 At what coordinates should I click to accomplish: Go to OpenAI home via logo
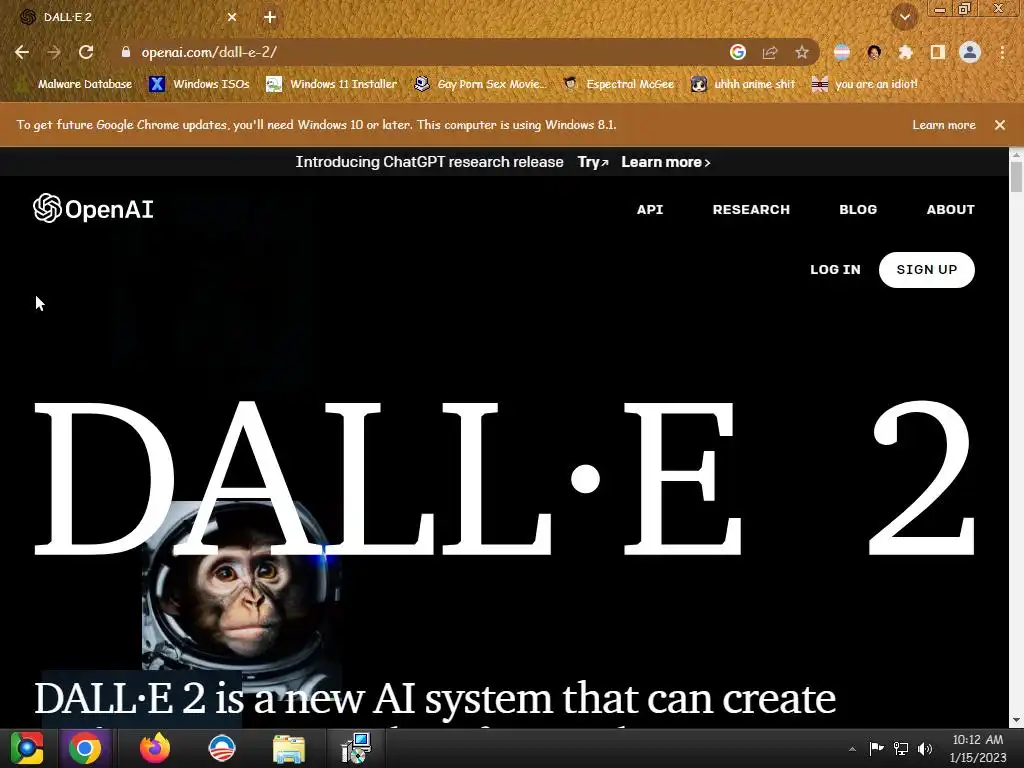[x=93, y=209]
